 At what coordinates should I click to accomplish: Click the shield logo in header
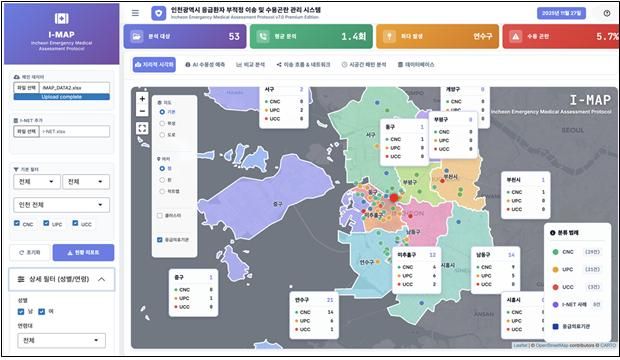159,13
